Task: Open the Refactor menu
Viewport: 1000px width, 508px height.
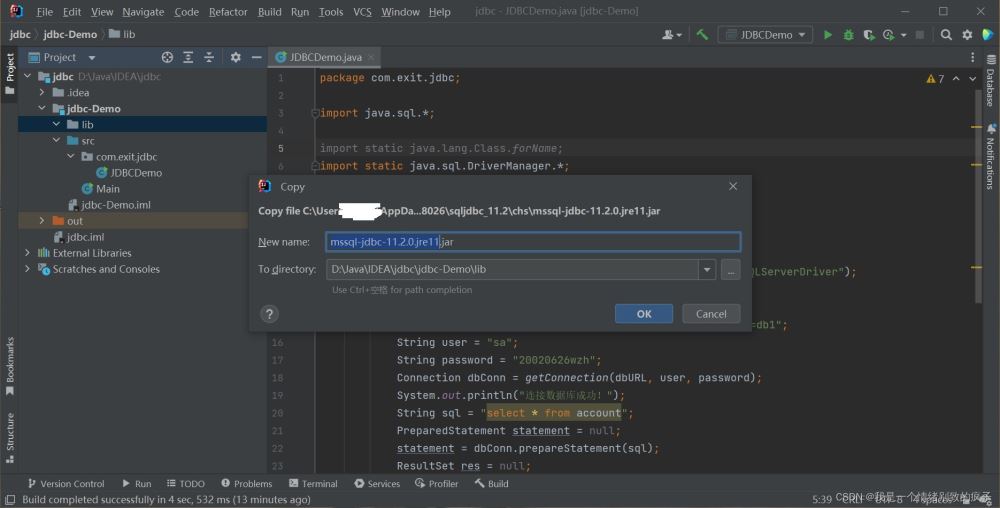Action: point(228,12)
